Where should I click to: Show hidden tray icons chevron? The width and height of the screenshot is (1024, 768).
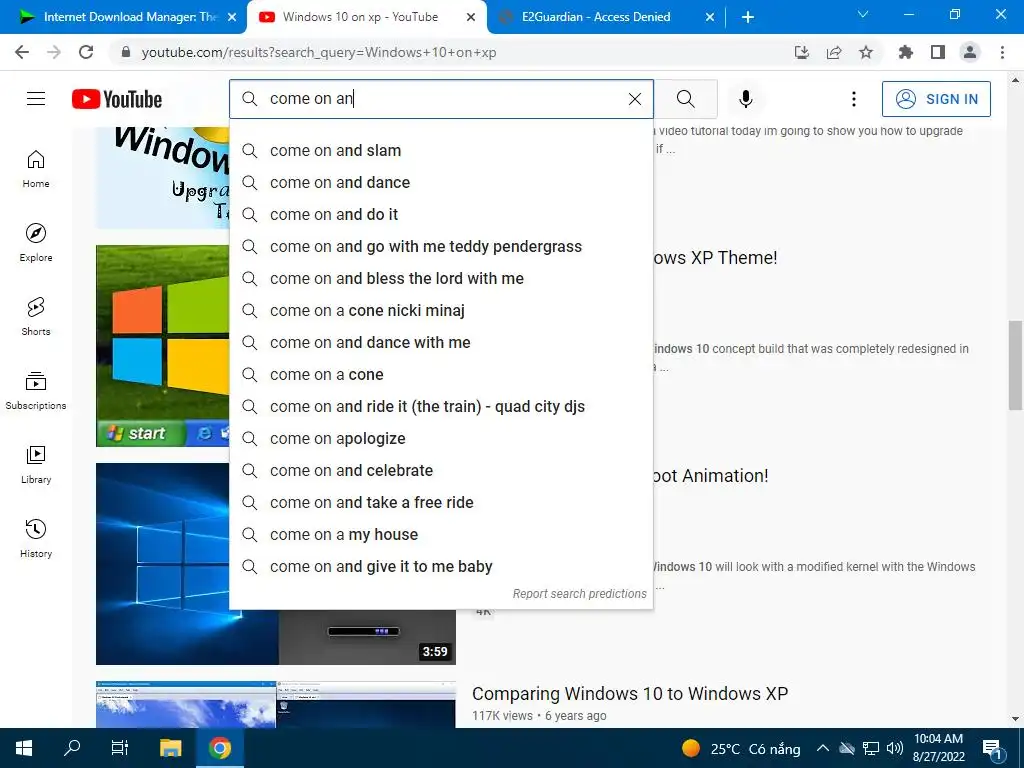click(x=823, y=748)
